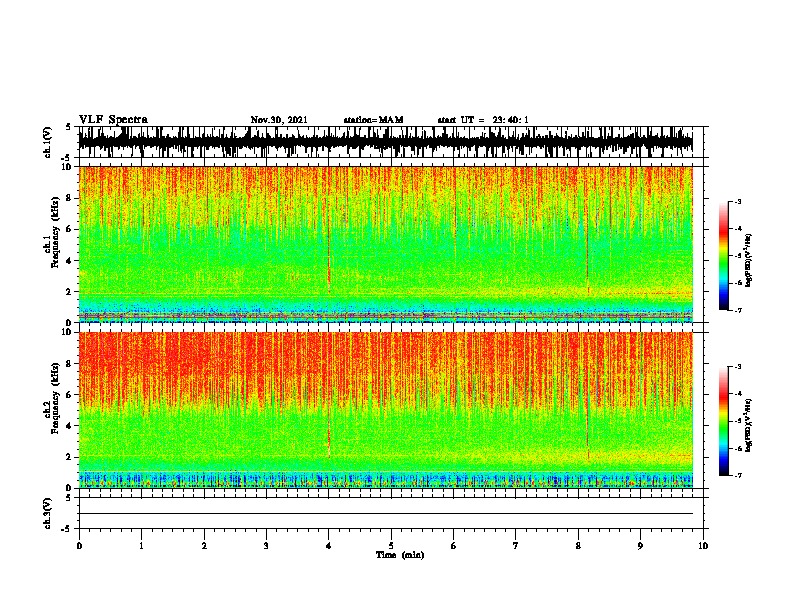The image size is (792, 612).
Task: Click the log(PSD) units label beside ch.2 color bar
Action: [x=749, y=425]
